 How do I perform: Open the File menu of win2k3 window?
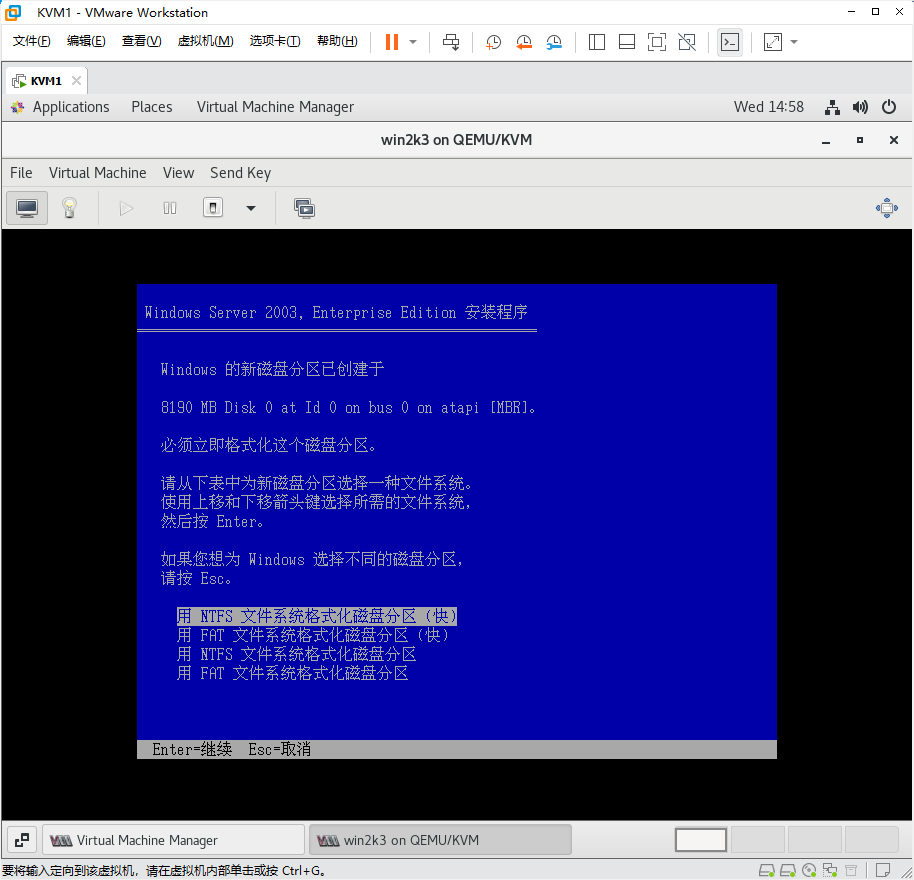[x=21, y=173]
